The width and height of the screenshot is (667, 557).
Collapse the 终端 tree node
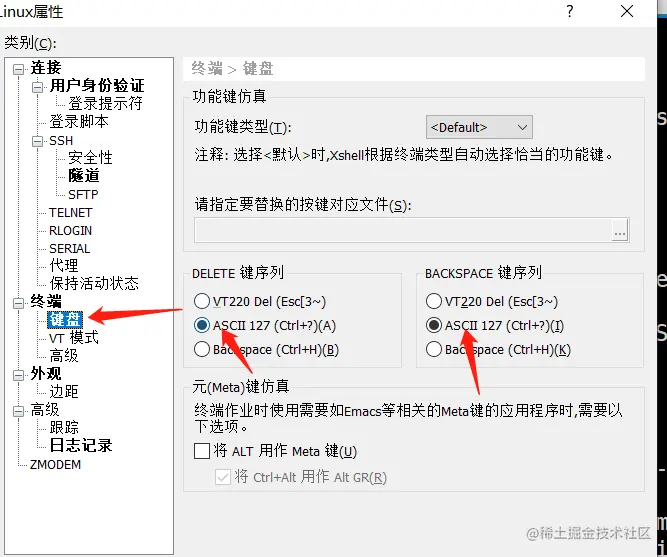point(18,303)
